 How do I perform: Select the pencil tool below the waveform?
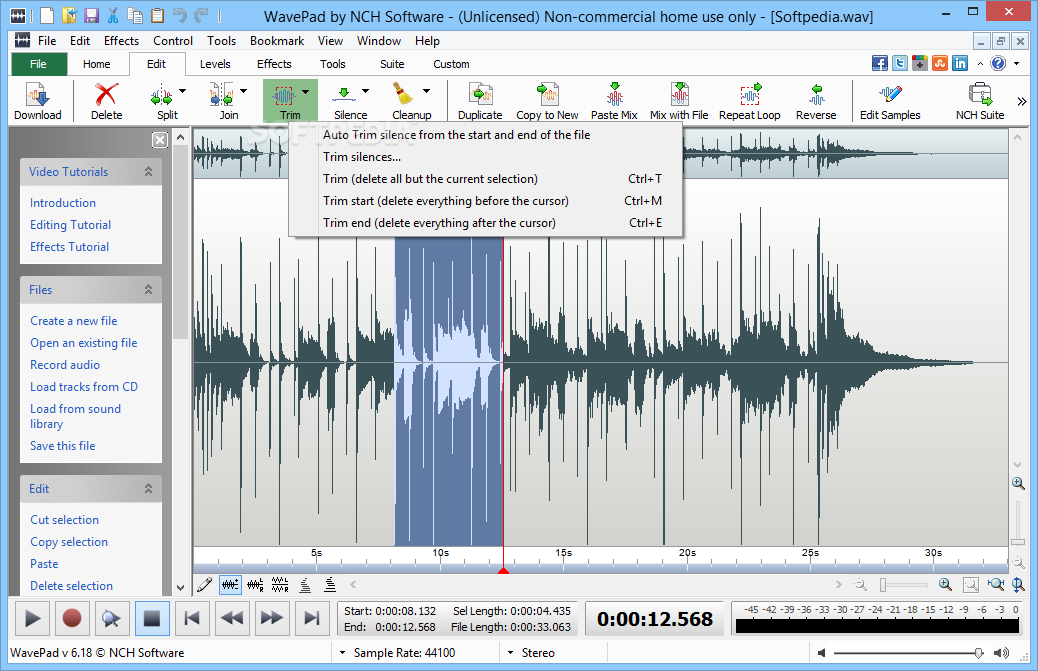205,585
